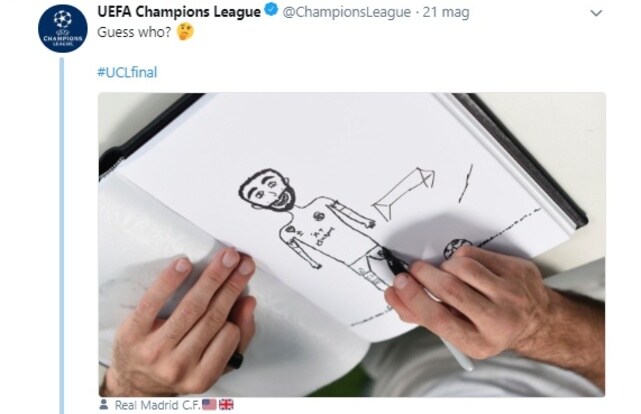Click the tagged-person icon below the photo
Screen dimensions: 641x414
tap(104, 405)
